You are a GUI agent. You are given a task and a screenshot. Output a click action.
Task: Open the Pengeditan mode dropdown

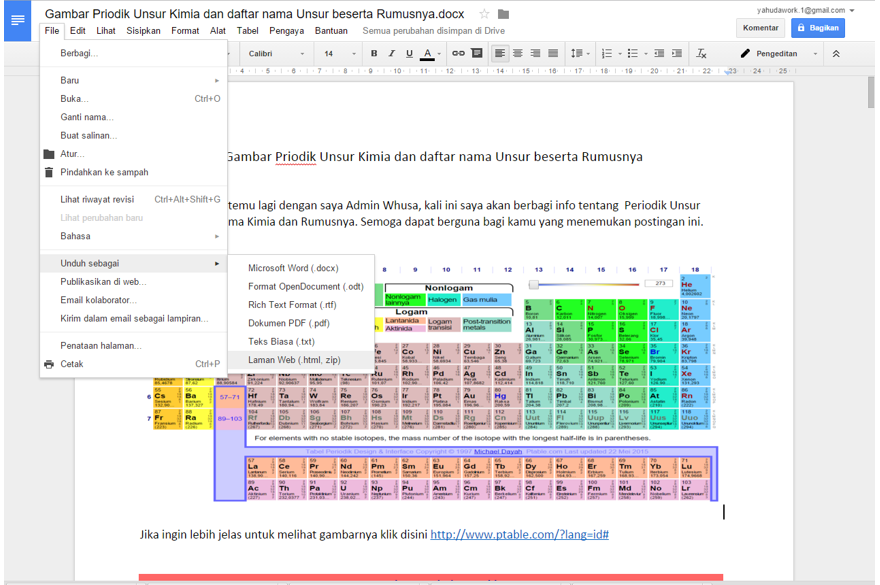tap(779, 54)
